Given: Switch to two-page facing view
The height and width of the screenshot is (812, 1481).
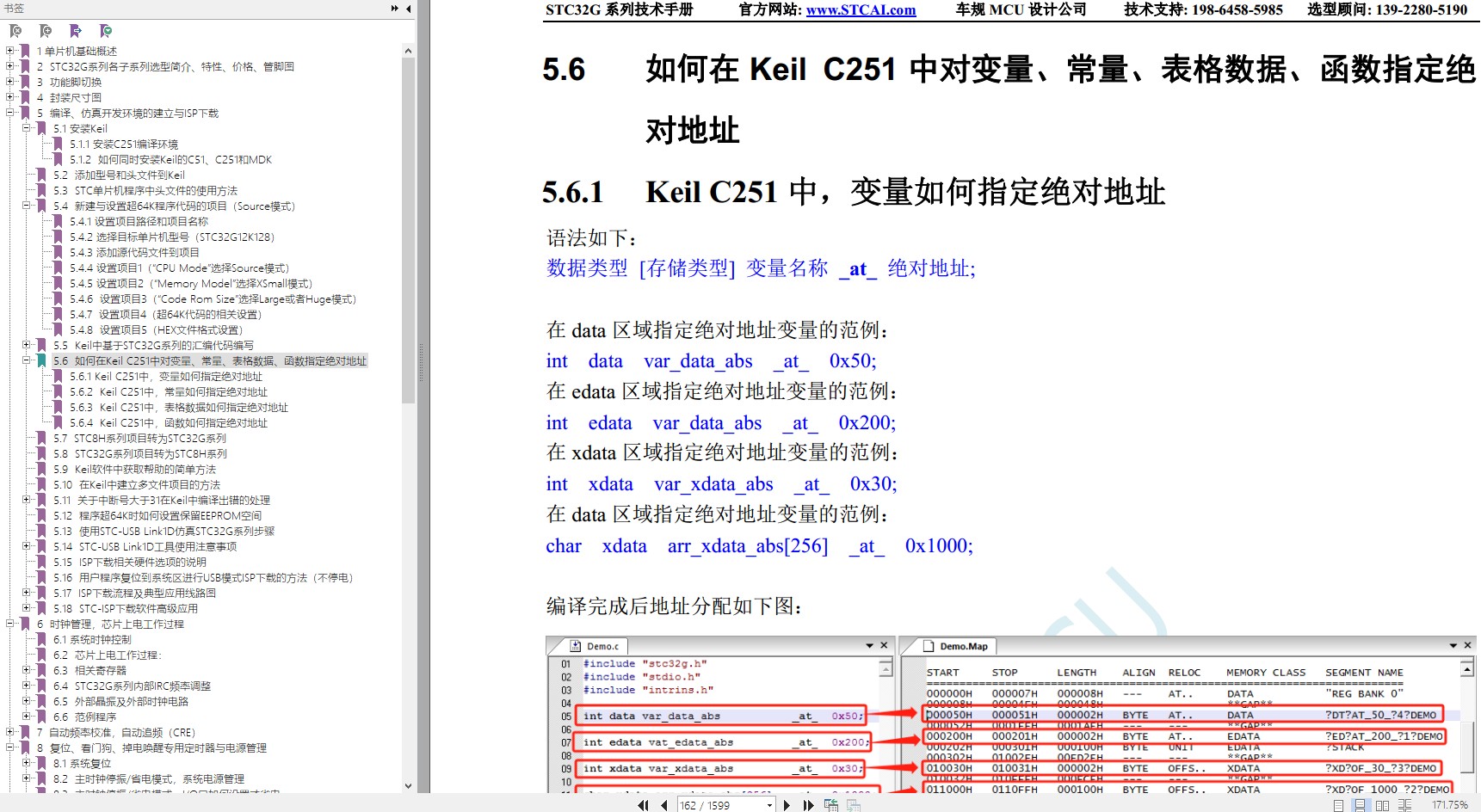Looking at the screenshot, I should coord(1382,805).
